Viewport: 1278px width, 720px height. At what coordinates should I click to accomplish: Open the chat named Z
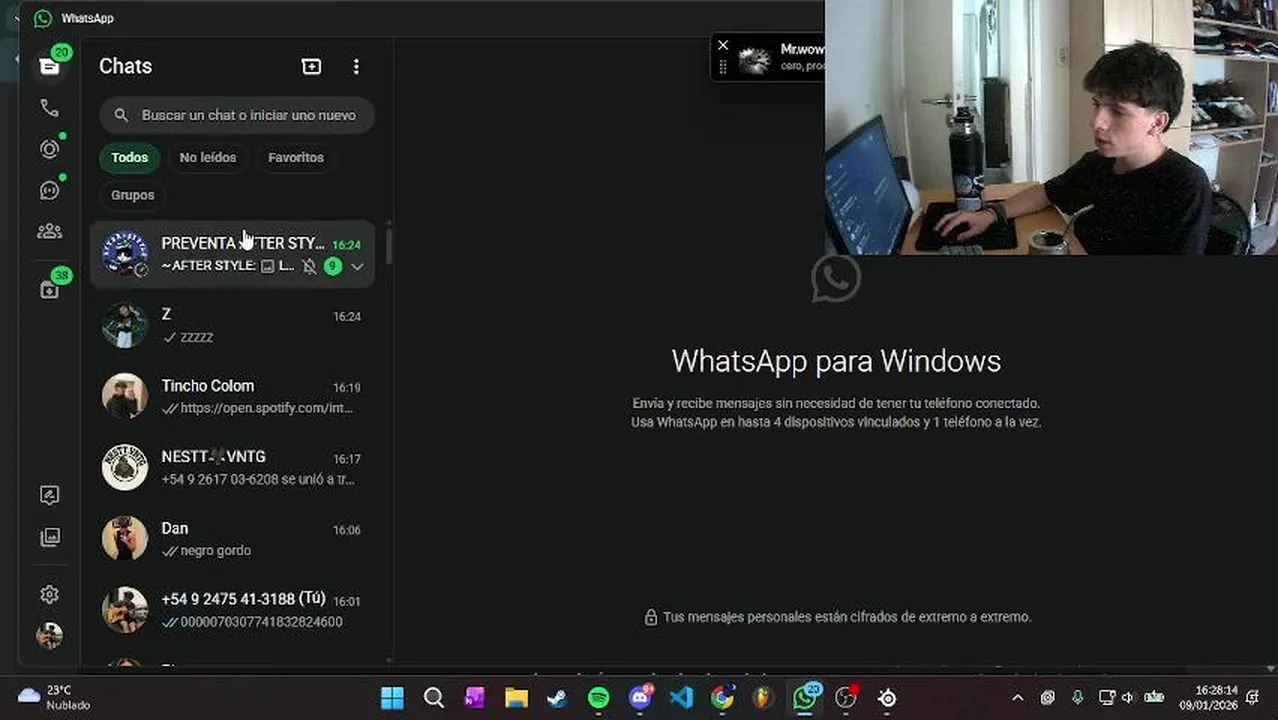[x=233, y=325]
